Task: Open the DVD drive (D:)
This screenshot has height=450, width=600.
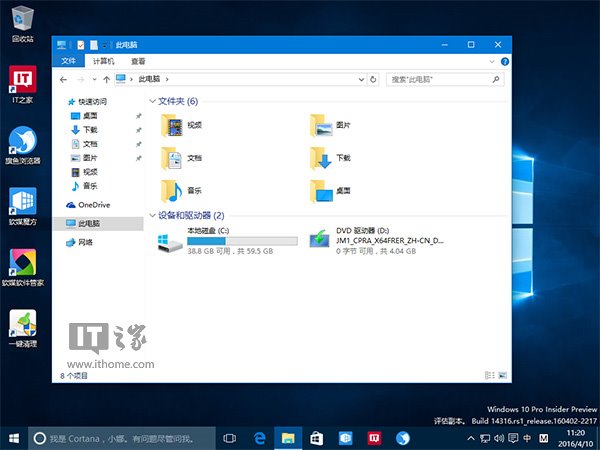Action: tap(320, 240)
